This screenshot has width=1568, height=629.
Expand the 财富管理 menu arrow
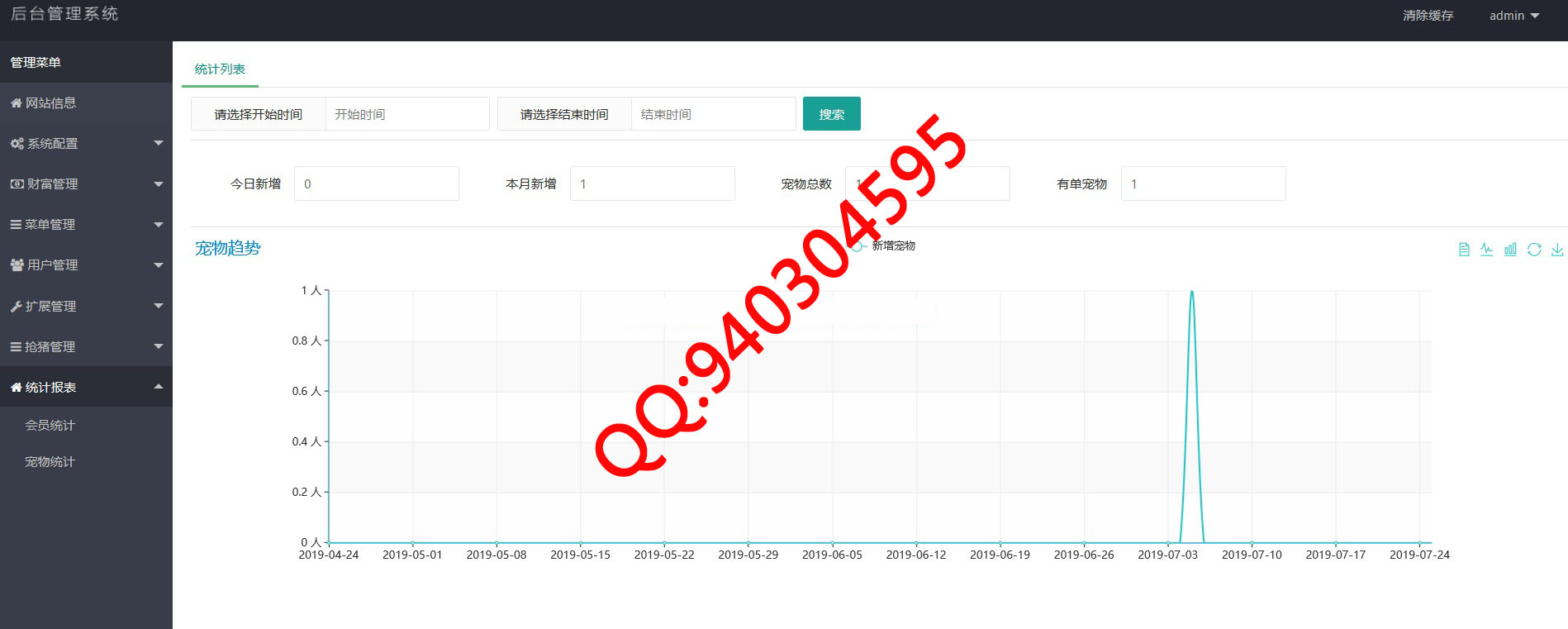pos(159,184)
